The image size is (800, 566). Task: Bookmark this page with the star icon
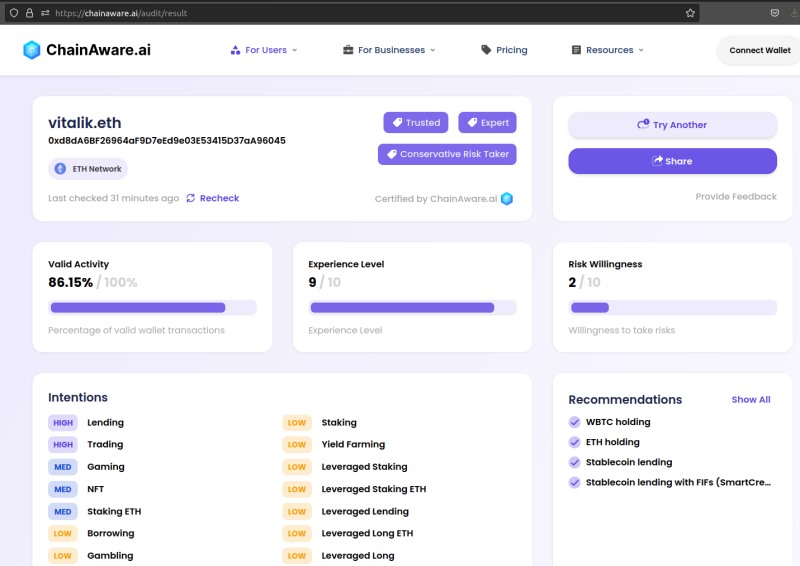(690, 13)
